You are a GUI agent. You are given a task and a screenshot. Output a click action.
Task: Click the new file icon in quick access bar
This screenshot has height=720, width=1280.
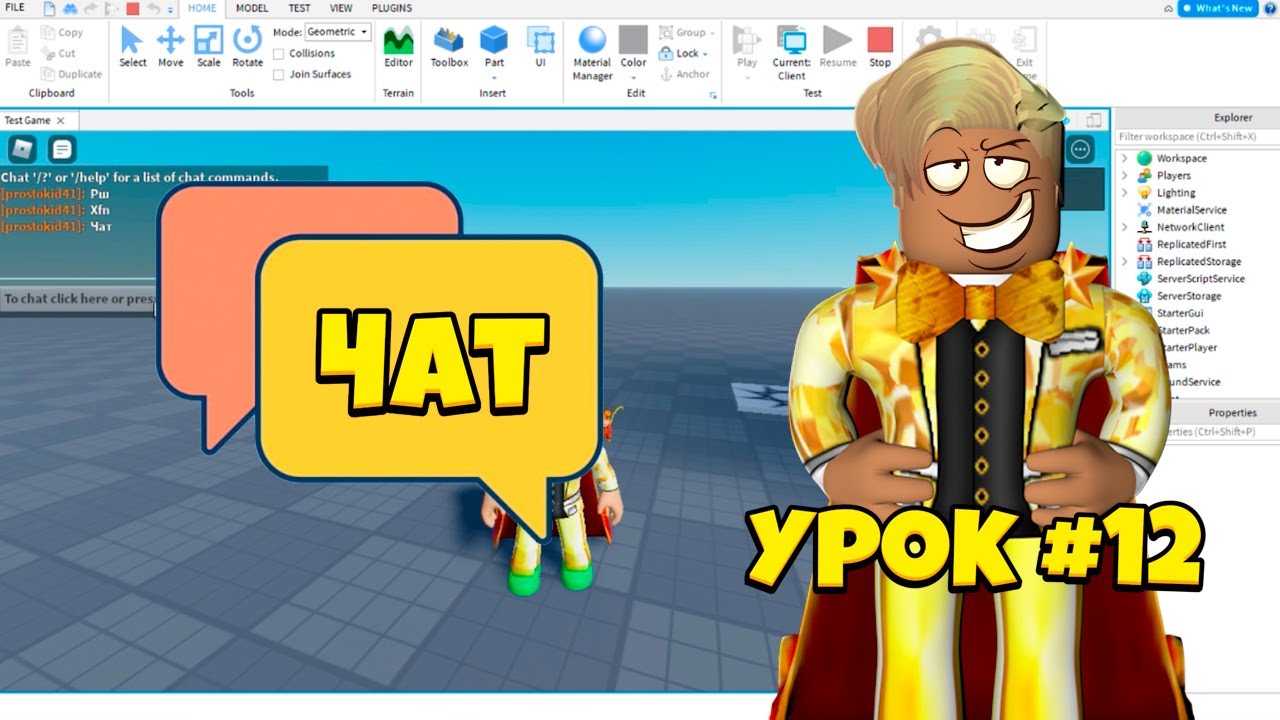tap(48, 8)
